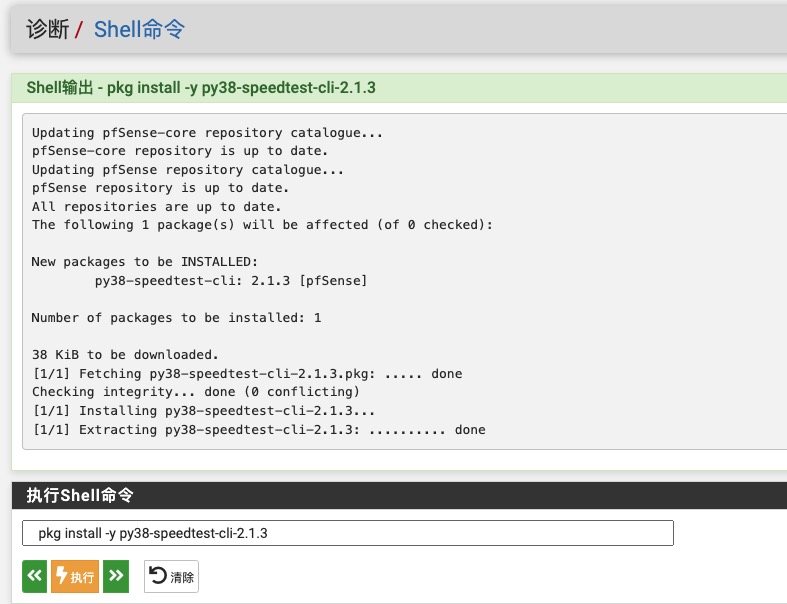Click the "[1/1] Extracting" output line

(258, 430)
